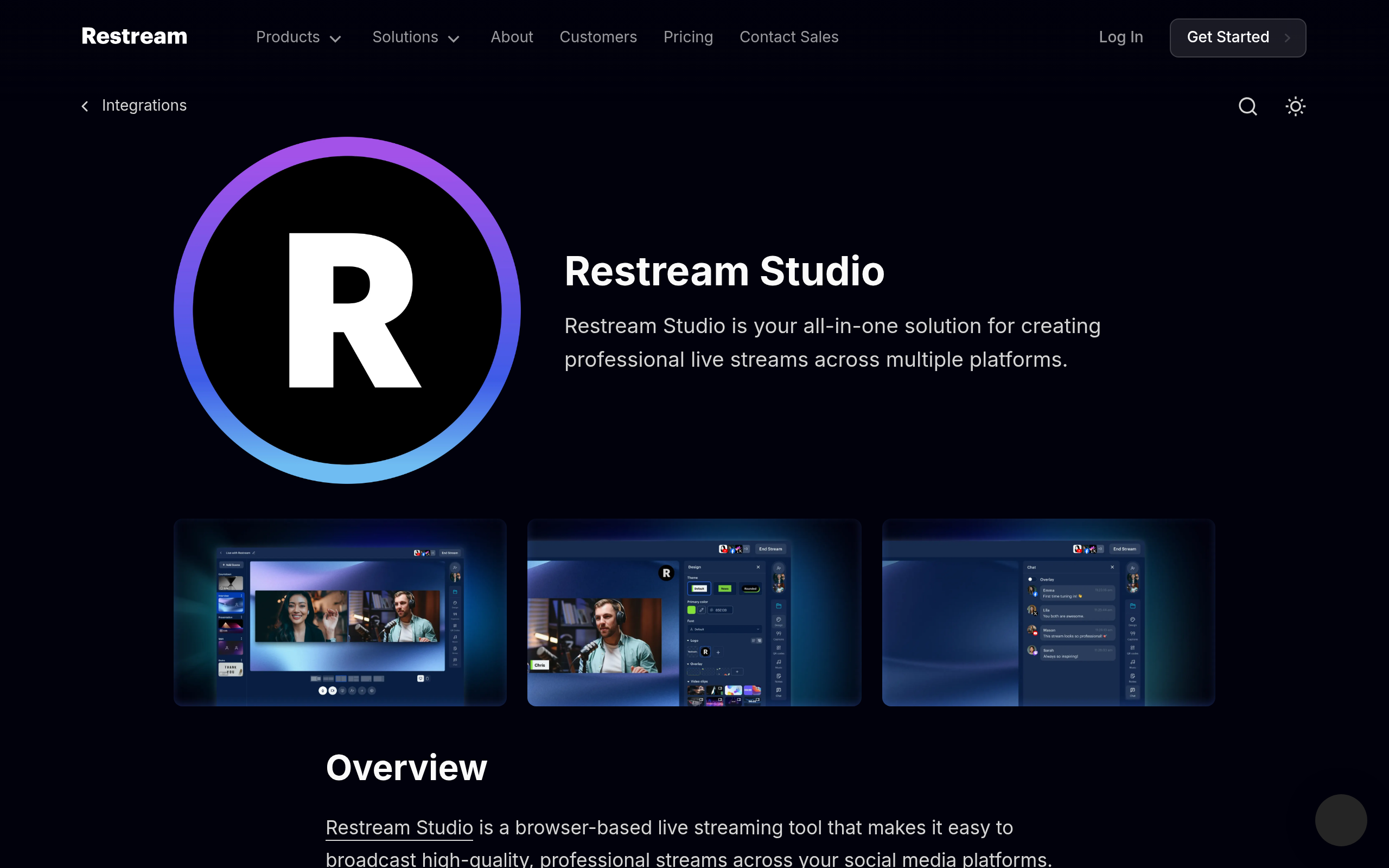Viewport: 1389px width, 868px height.
Task: Open the Products dropdown menu
Action: (298, 37)
